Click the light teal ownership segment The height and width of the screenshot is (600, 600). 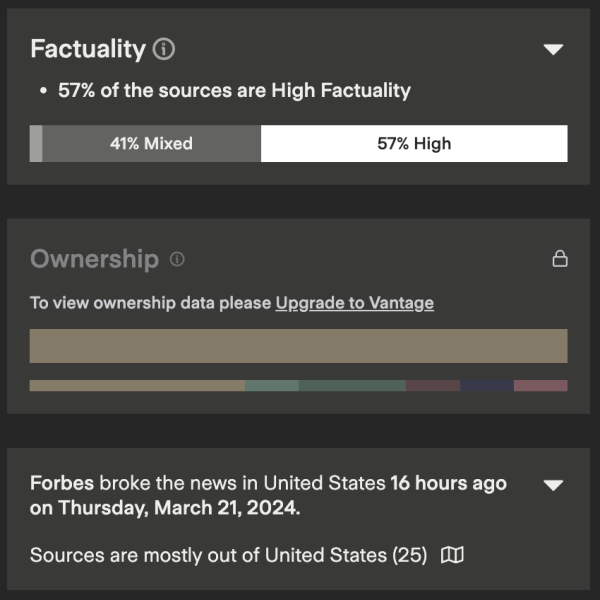click(272, 385)
